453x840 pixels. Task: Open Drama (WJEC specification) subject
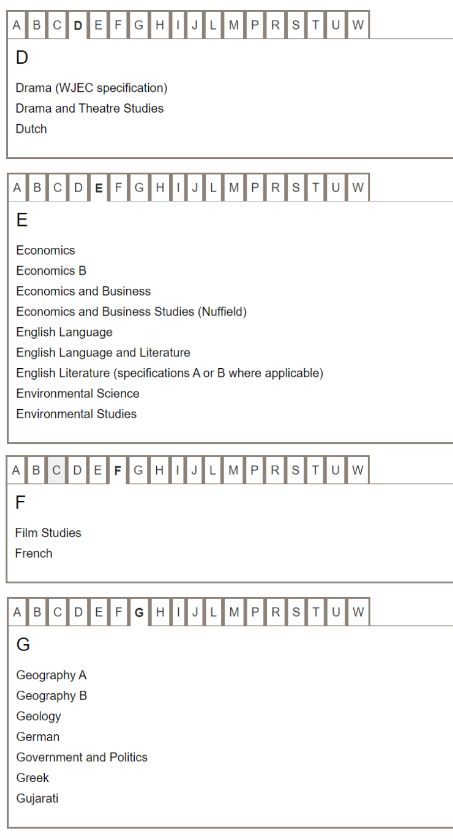[x=92, y=88]
